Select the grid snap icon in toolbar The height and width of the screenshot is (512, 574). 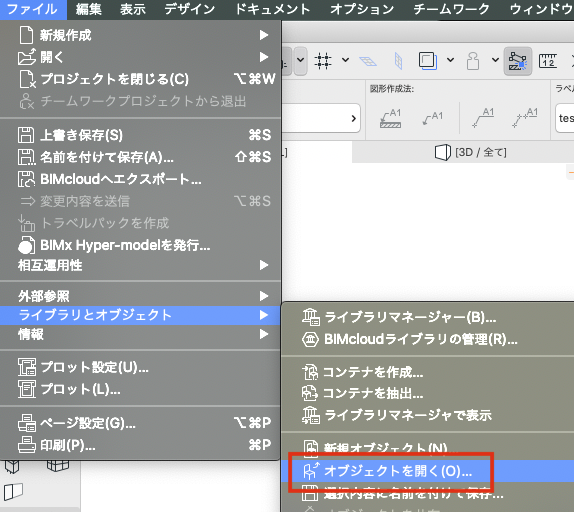(323, 60)
